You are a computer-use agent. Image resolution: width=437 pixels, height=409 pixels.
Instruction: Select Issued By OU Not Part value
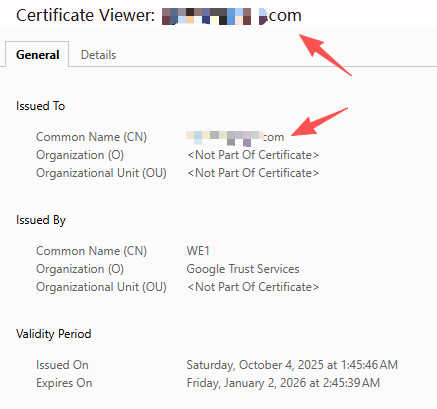point(253,287)
